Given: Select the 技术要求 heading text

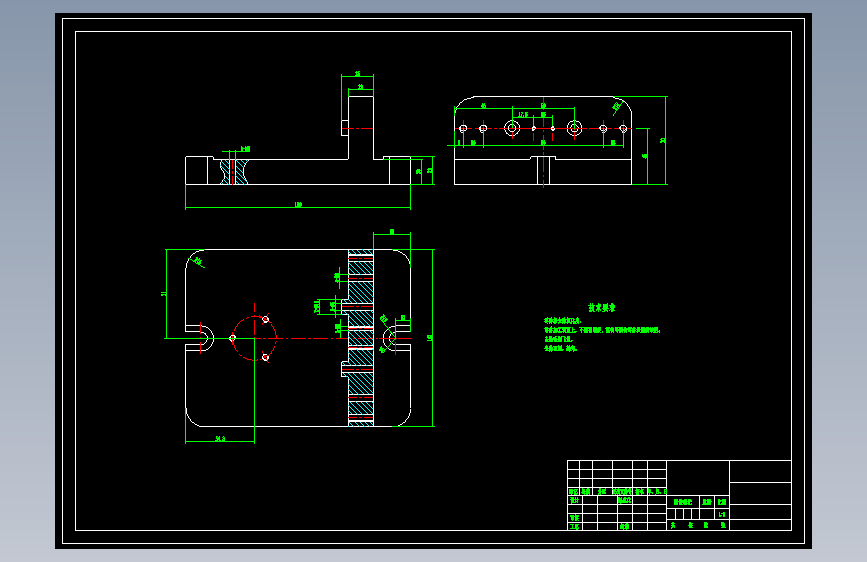Looking at the screenshot, I should (x=602, y=308).
